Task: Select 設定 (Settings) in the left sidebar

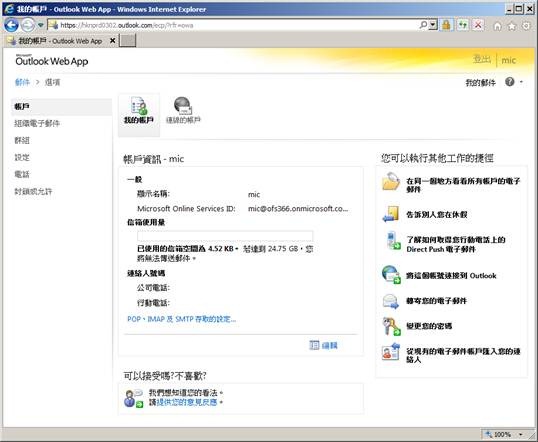Action: tap(22, 158)
